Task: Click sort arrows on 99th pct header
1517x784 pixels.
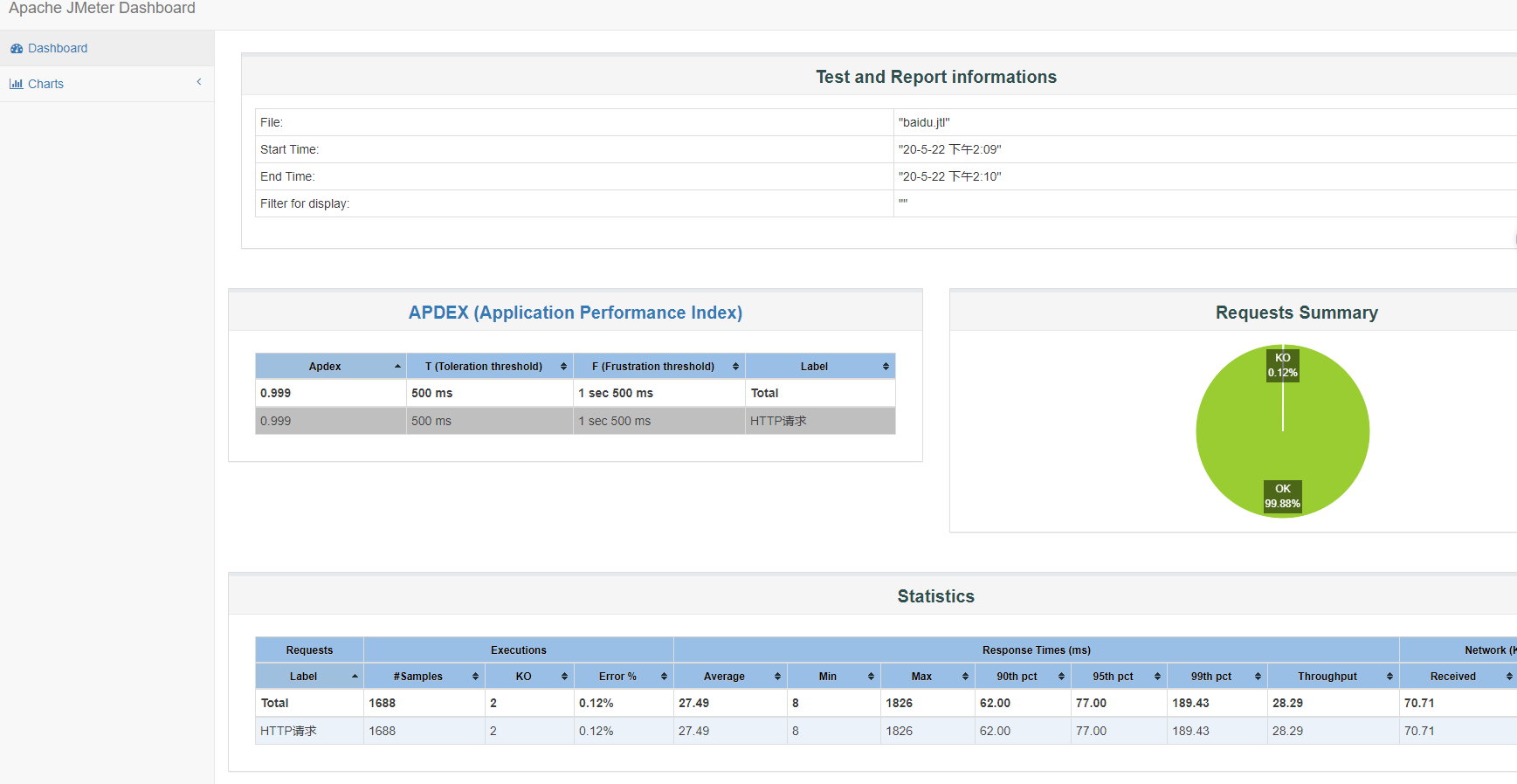Action: tap(1258, 677)
